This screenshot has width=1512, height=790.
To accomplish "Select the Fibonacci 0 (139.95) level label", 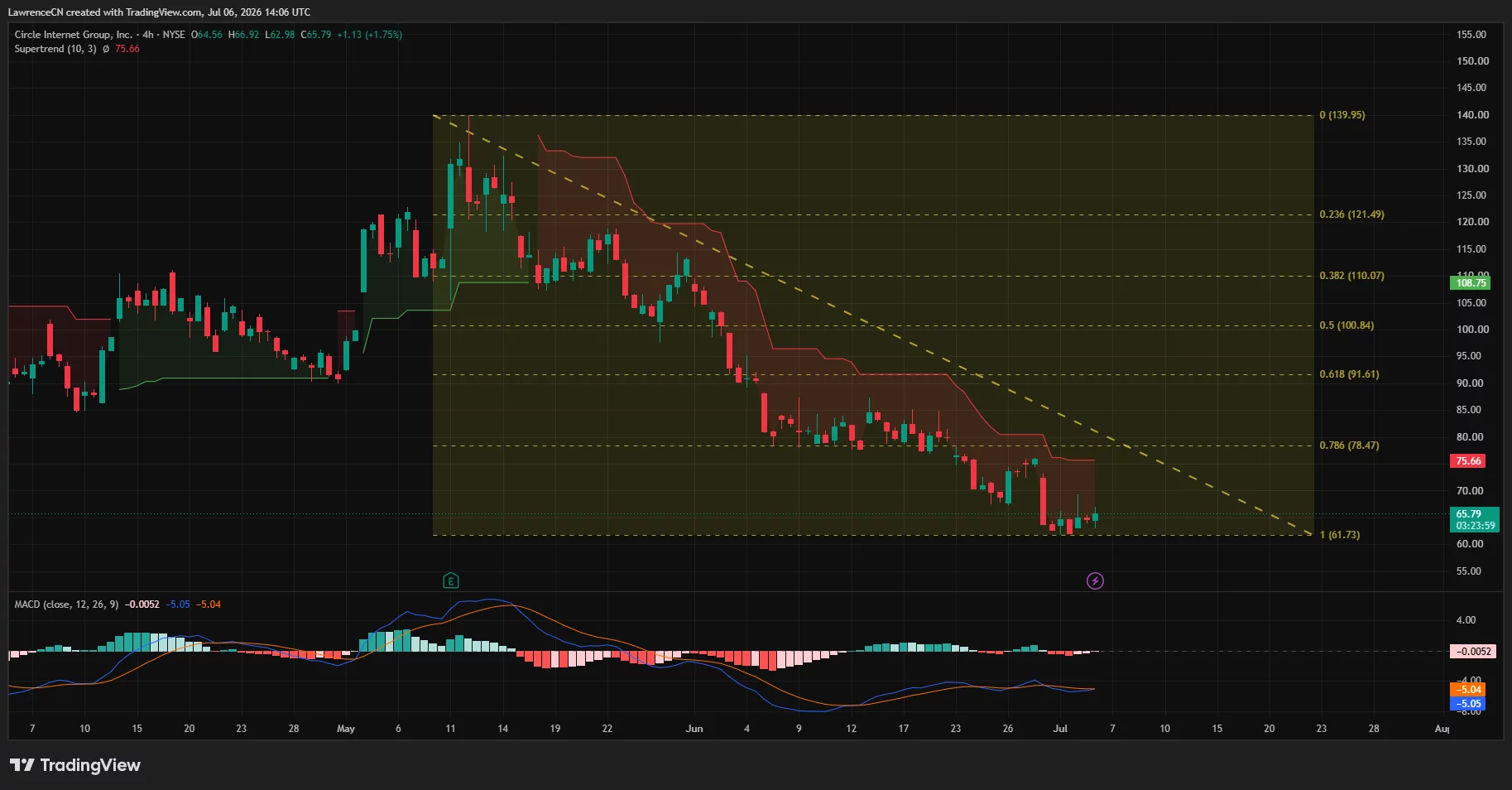I will click(1342, 115).
